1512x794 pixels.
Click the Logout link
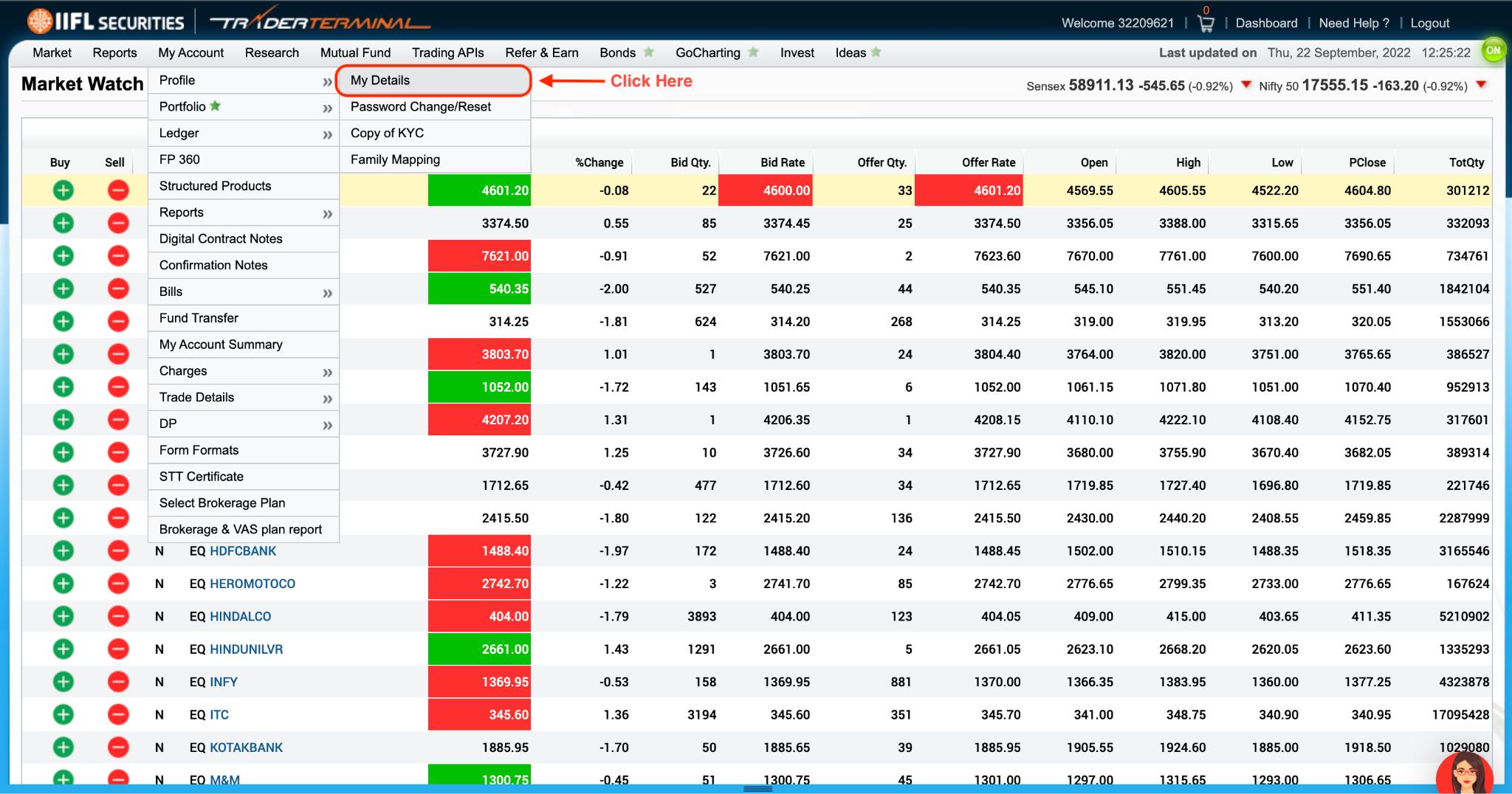coord(1429,23)
